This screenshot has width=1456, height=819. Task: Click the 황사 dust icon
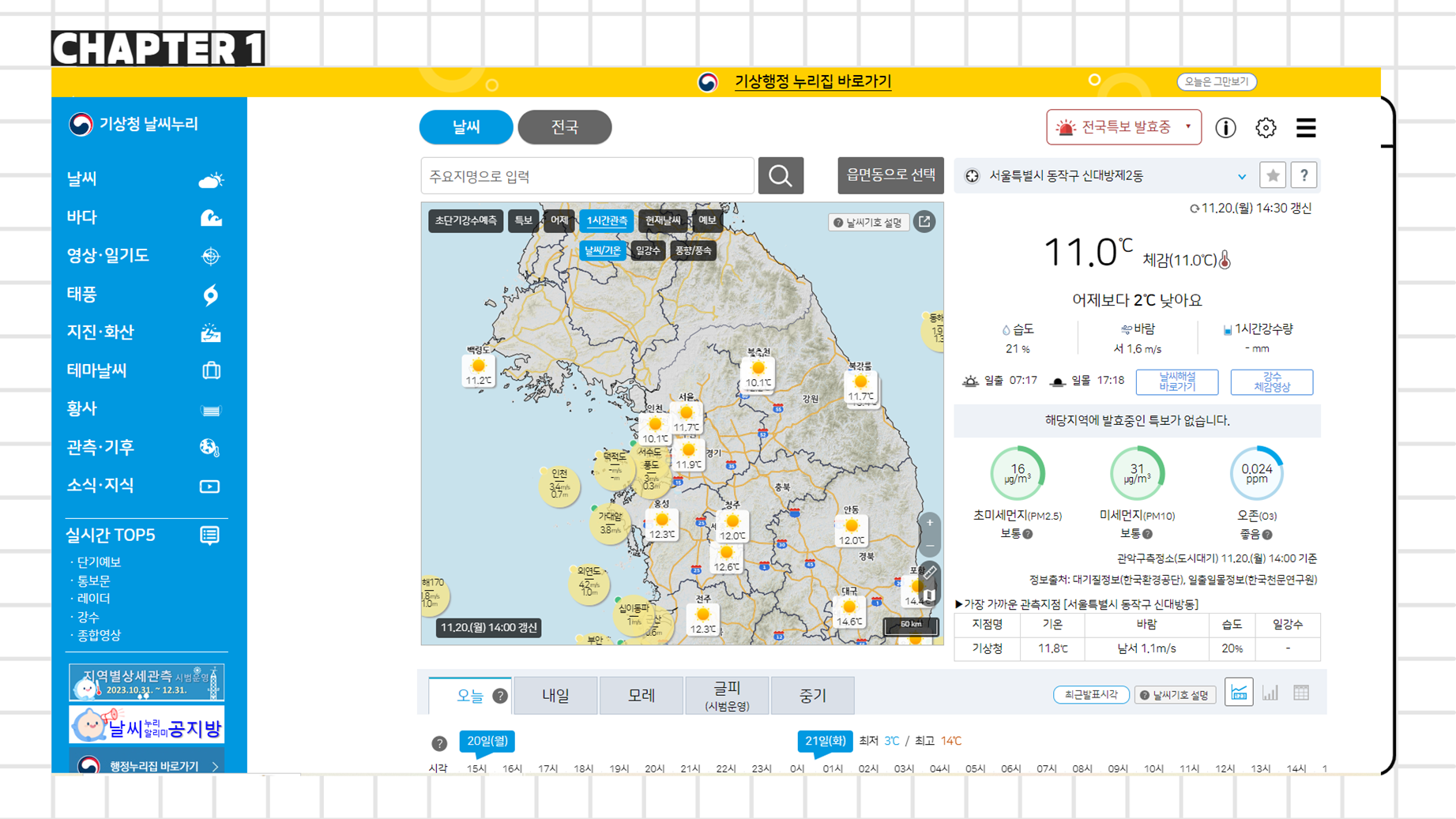coord(210,410)
